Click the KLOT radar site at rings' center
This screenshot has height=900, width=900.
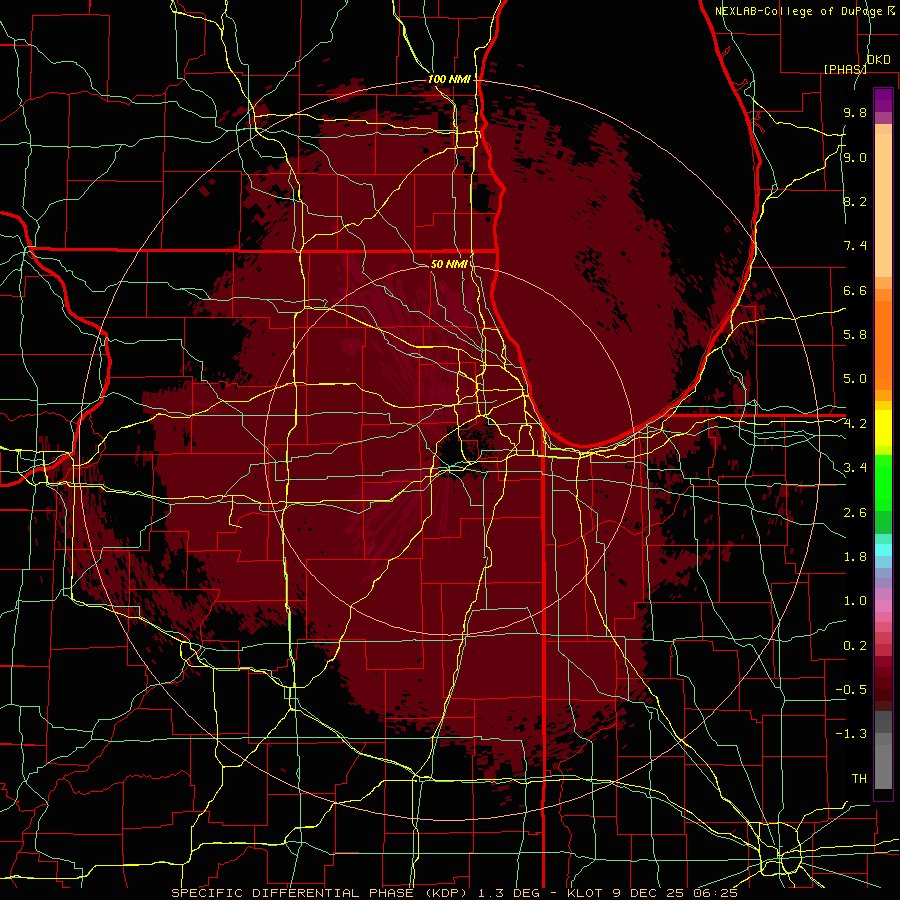[x=449, y=451]
